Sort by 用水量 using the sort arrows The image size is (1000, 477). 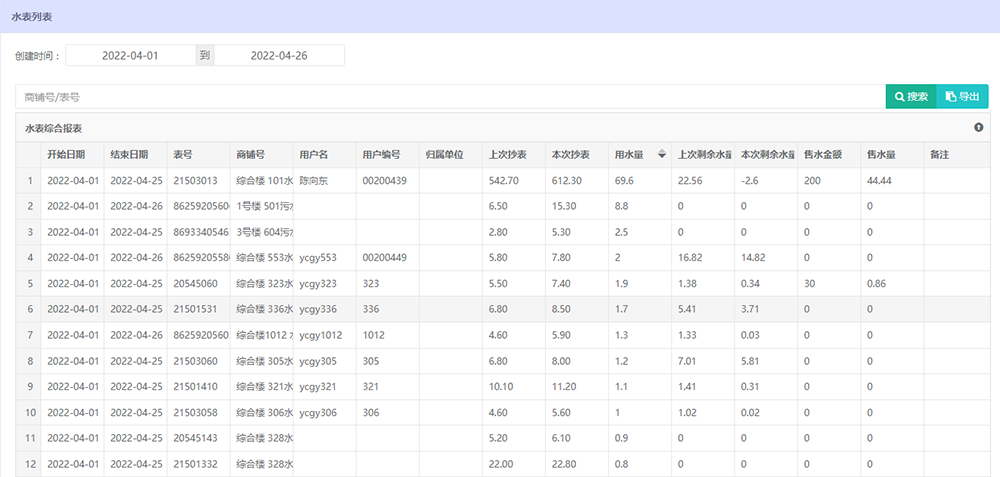point(661,155)
